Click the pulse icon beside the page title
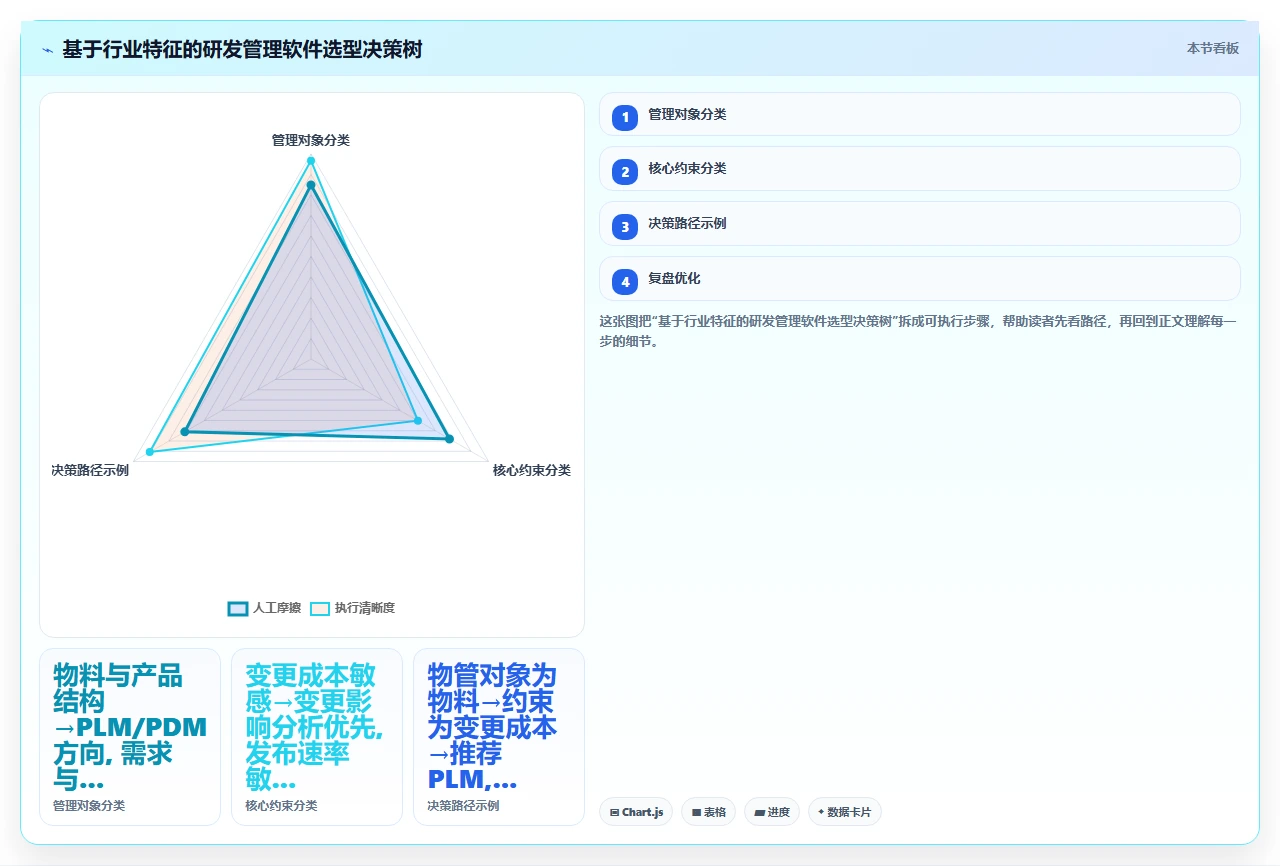The image size is (1280, 866). (47, 49)
